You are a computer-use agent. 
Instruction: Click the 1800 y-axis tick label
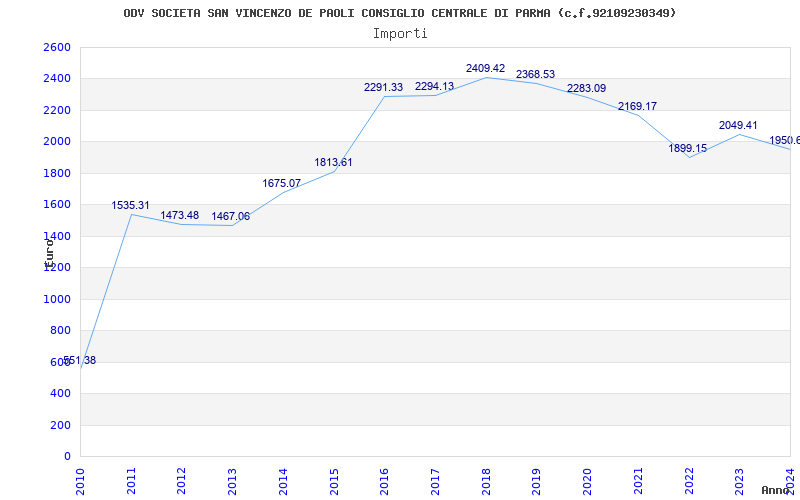(57, 173)
